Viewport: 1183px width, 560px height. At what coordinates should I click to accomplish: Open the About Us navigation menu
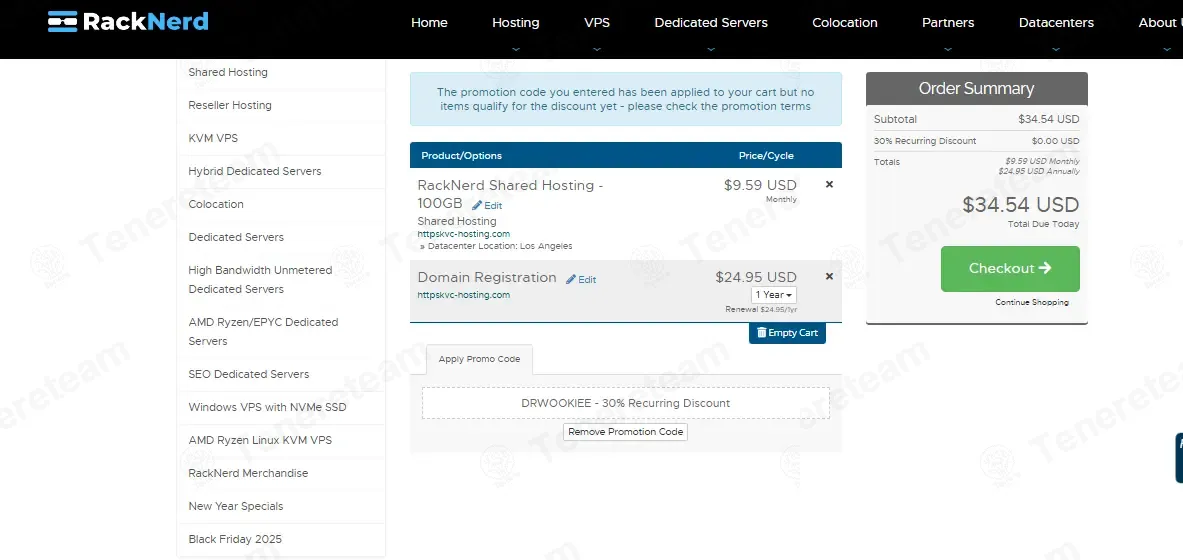pos(1160,23)
